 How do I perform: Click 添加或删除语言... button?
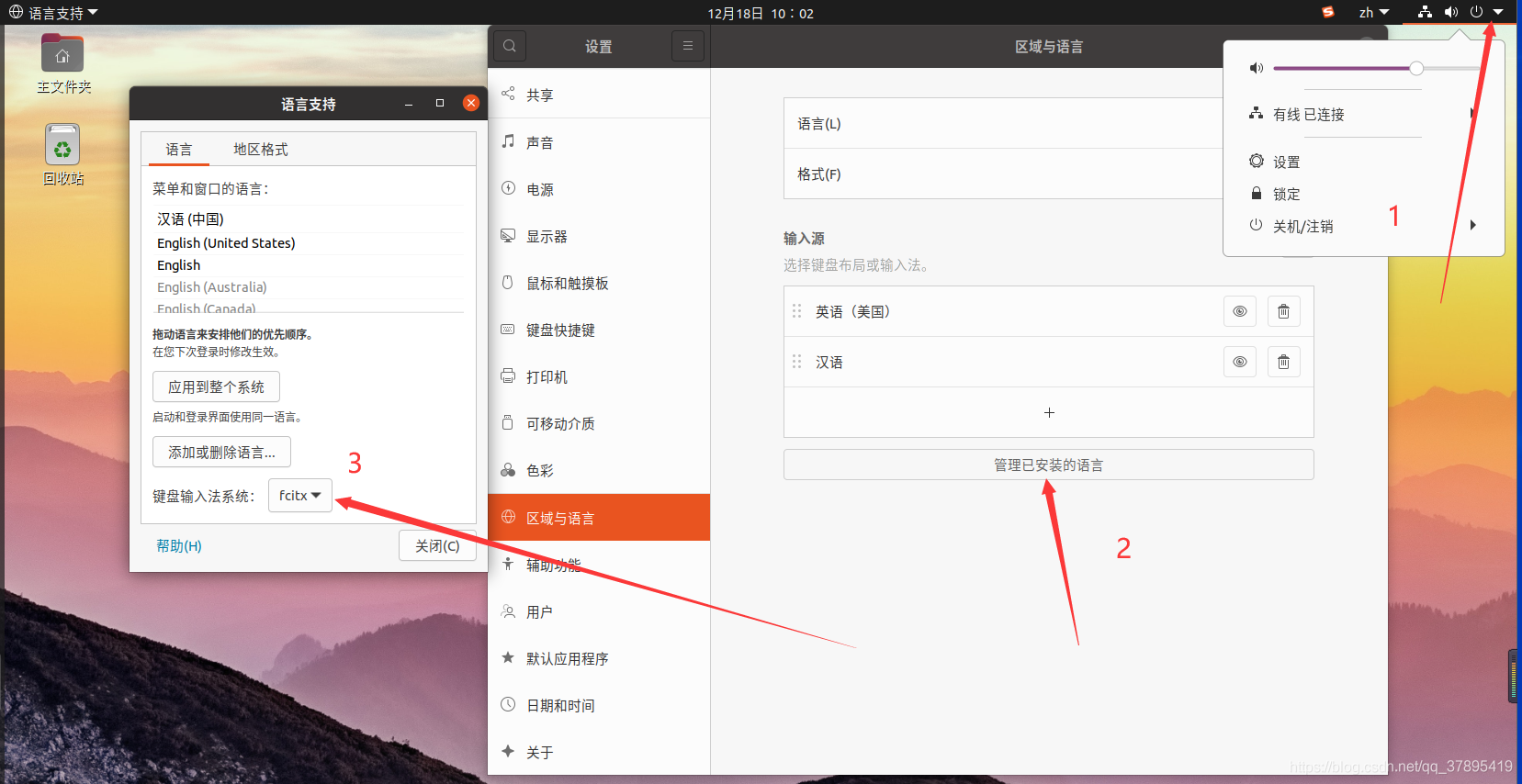point(221,452)
